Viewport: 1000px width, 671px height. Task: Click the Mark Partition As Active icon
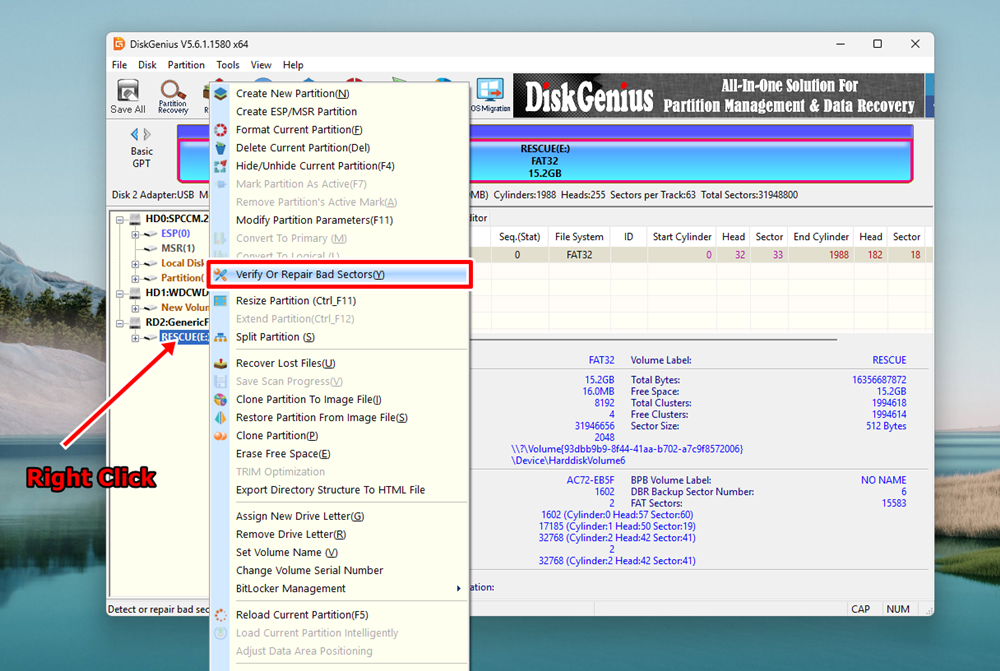tap(221, 184)
